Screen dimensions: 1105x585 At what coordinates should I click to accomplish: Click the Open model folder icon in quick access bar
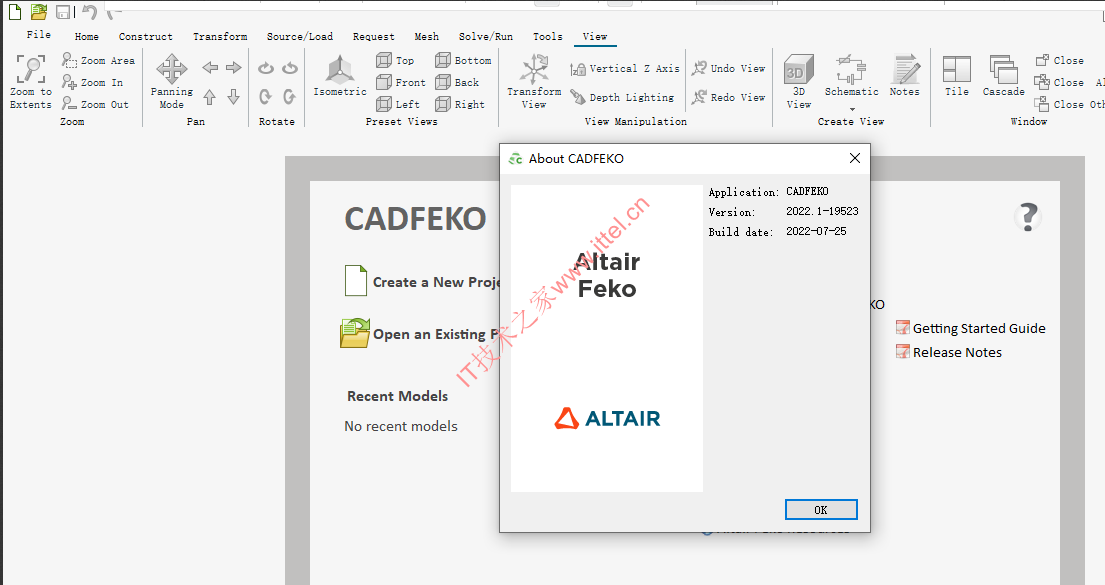point(39,11)
